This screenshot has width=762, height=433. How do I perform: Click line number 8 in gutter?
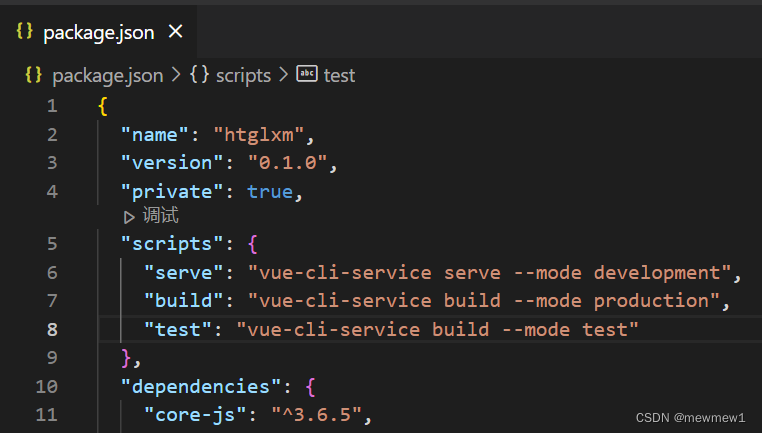(x=52, y=330)
